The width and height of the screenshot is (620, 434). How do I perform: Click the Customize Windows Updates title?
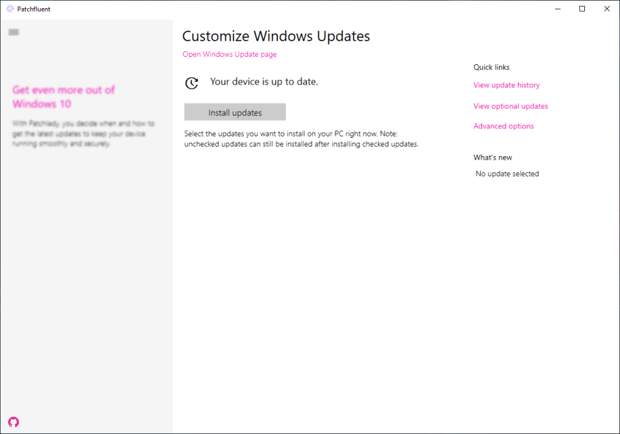(276, 36)
